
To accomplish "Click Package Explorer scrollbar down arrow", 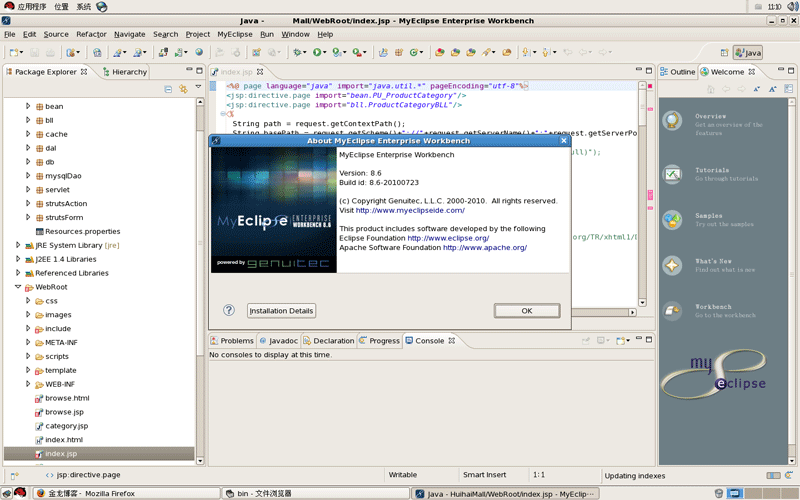I will [199, 461].
